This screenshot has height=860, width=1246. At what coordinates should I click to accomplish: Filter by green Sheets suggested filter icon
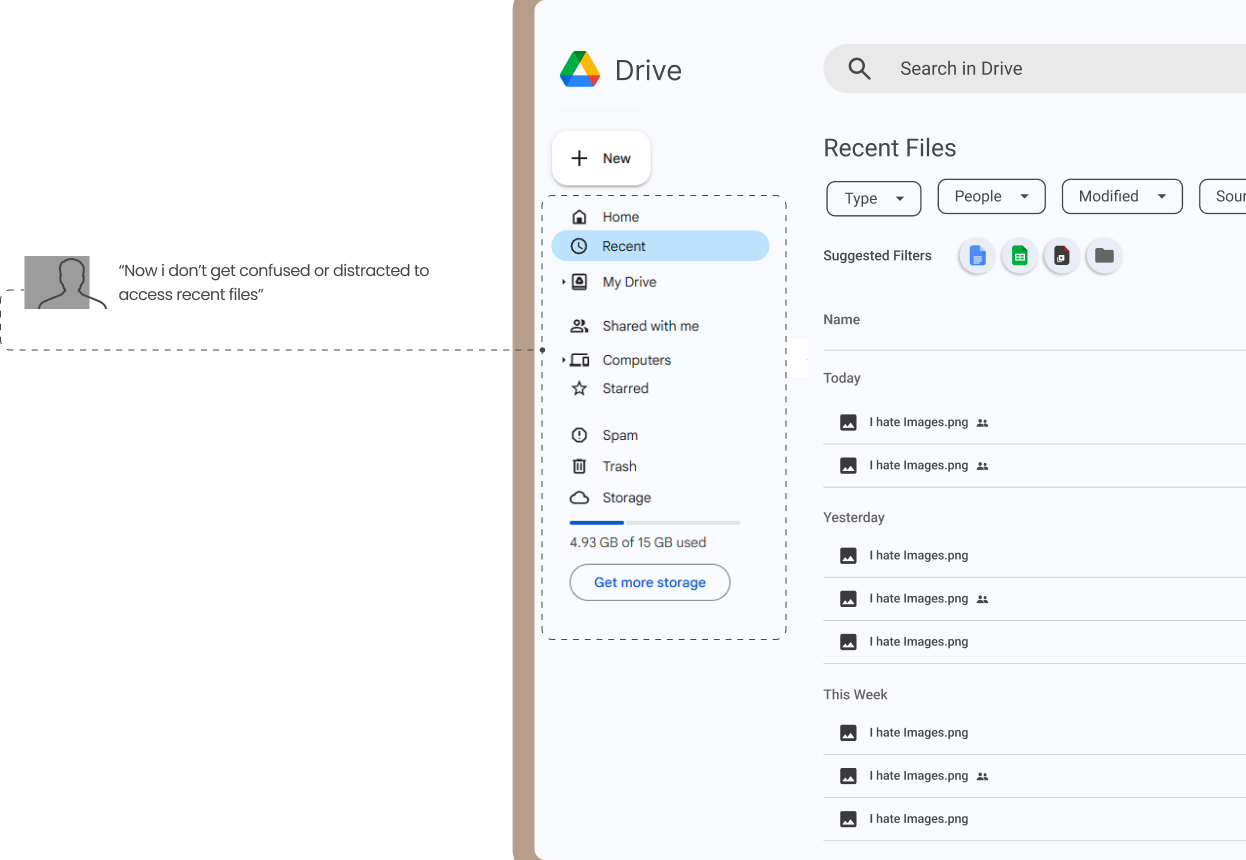1019,256
